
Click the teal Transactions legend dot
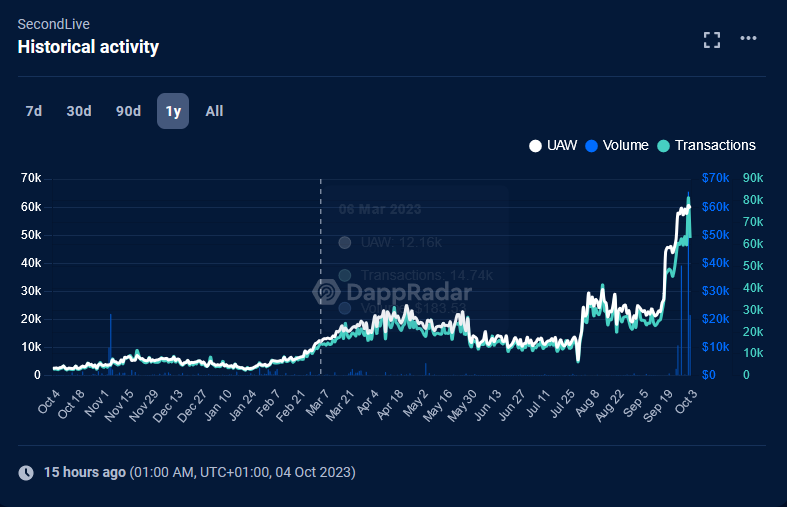(x=664, y=146)
